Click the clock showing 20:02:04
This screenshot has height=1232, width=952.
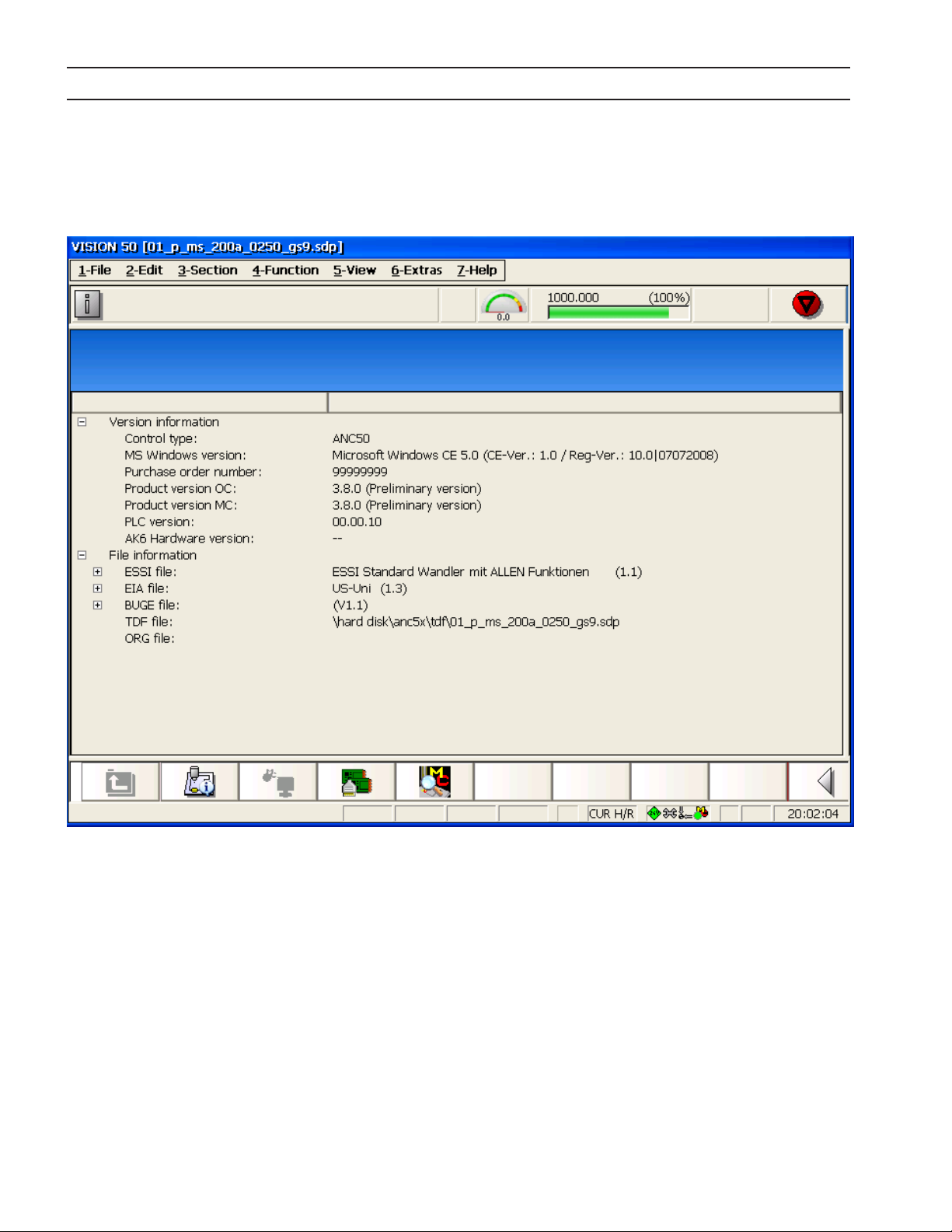tap(811, 814)
